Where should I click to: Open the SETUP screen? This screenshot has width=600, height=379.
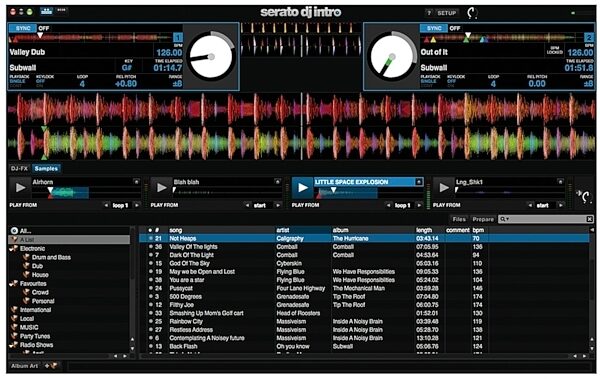[x=446, y=13]
